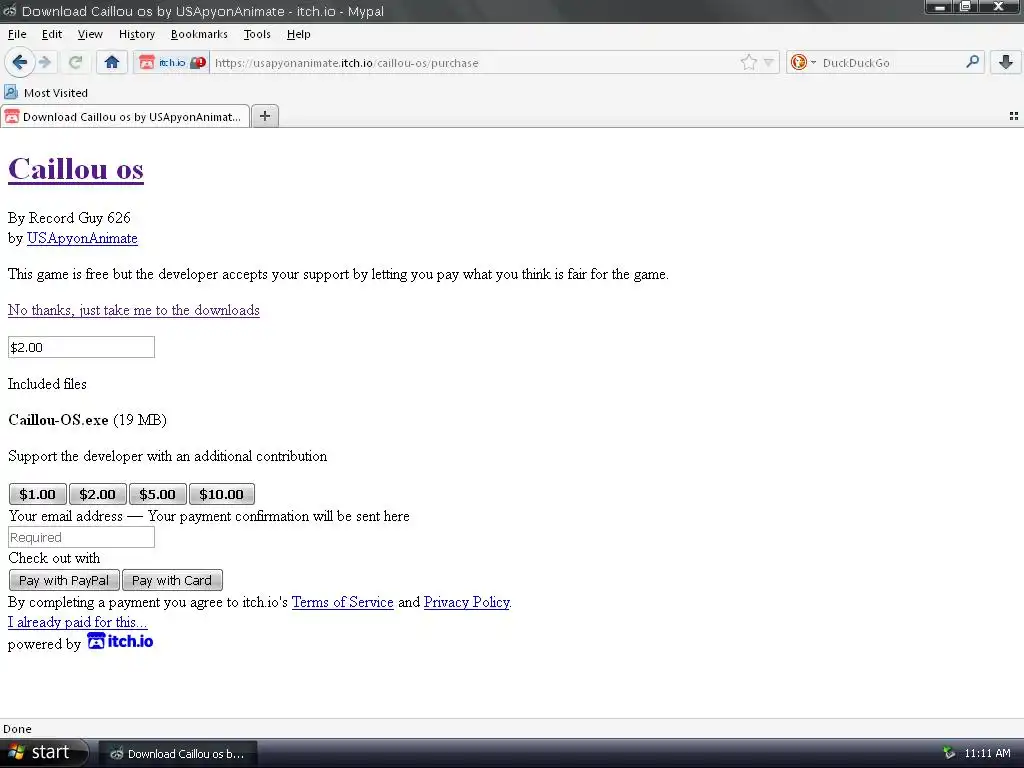This screenshot has width=1024, height=768.
Task: Open the Edit menu
Action: (52, 34)
